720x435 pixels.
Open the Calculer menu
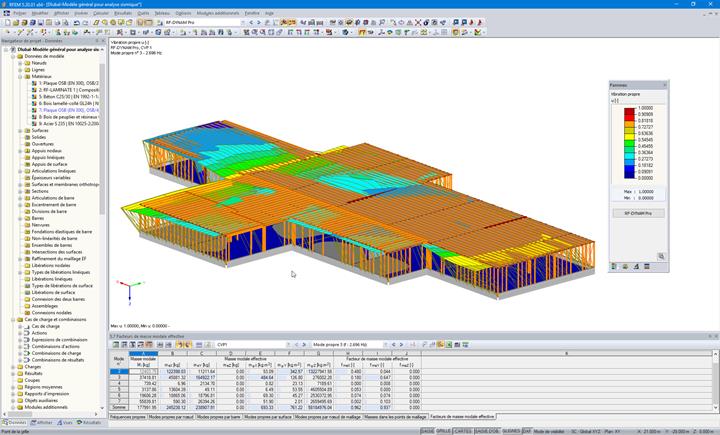101,13
